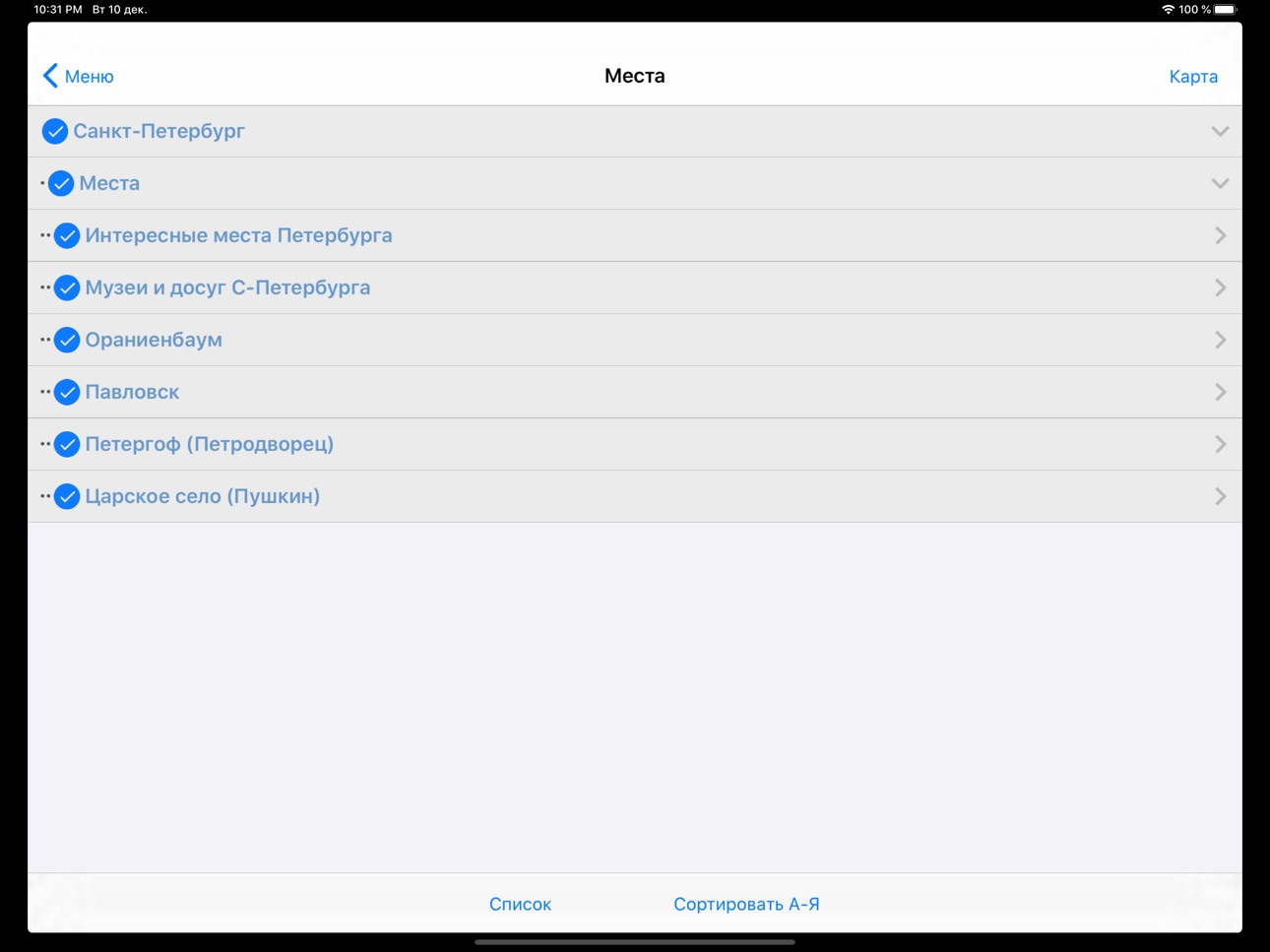Collapse the Санкт-Петербург section chevron

pos(1220,131)
